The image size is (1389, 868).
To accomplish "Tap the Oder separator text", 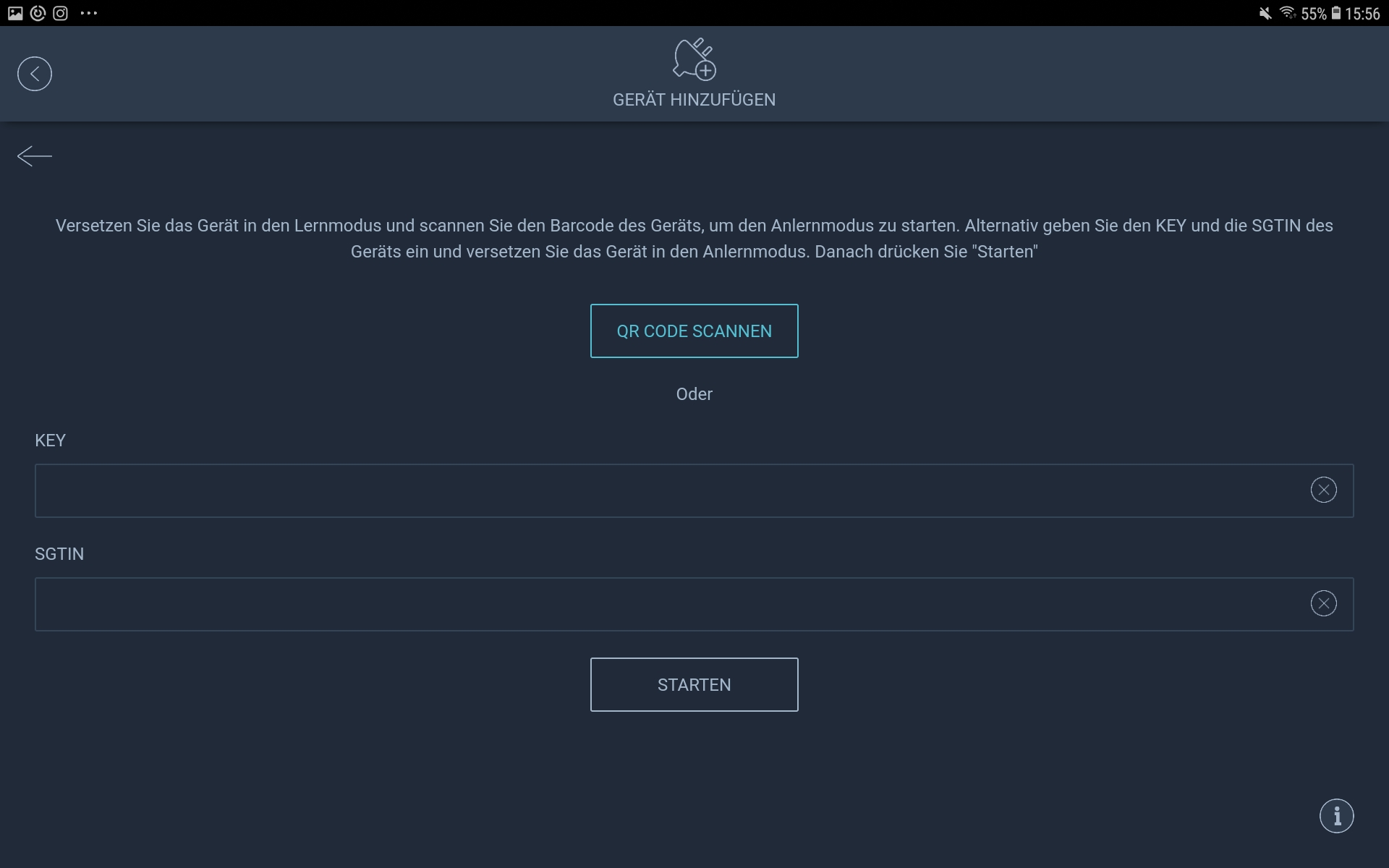I will coord(694,394).
